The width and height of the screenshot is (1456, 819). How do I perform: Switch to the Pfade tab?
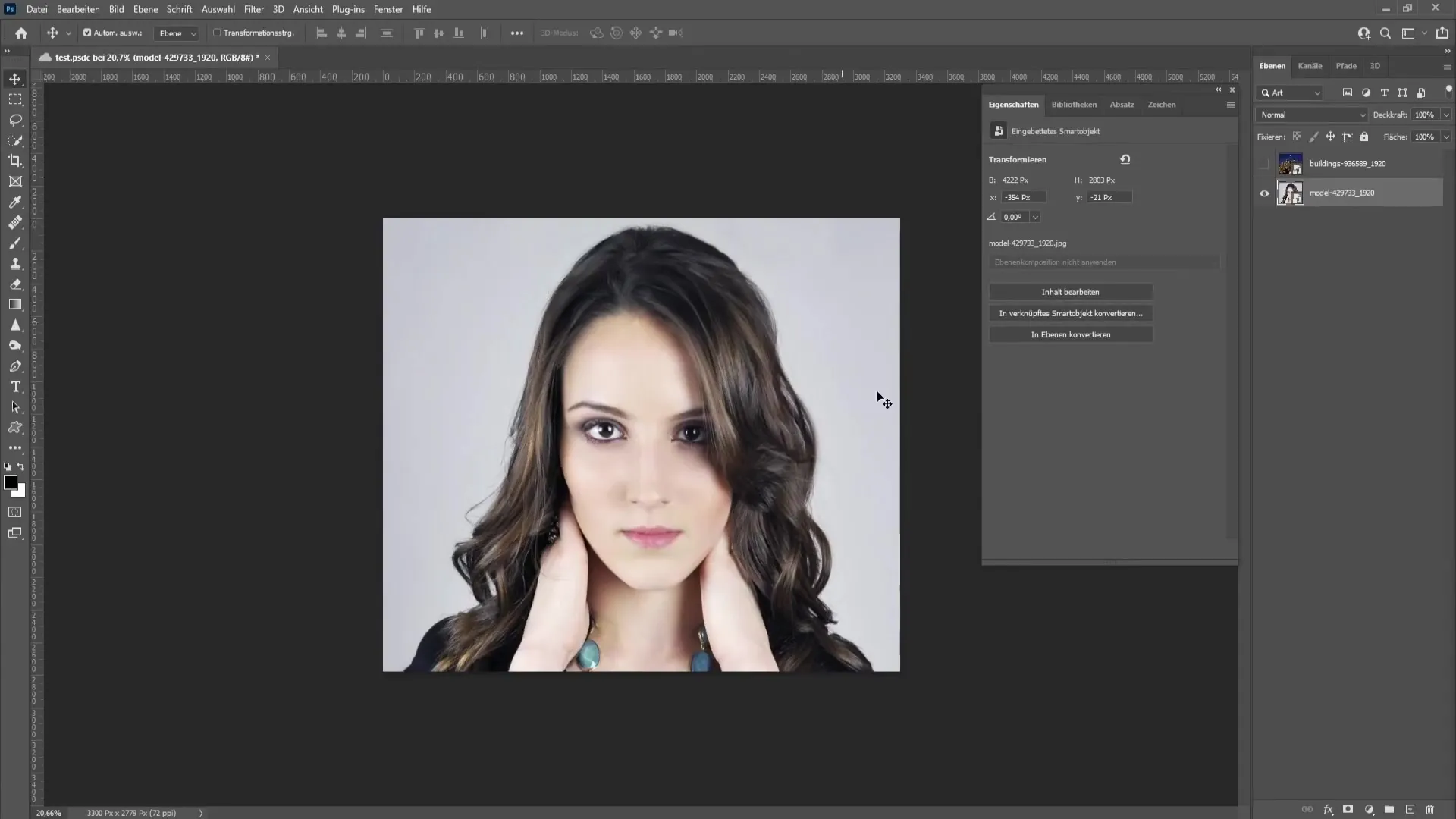[1347, 65]
